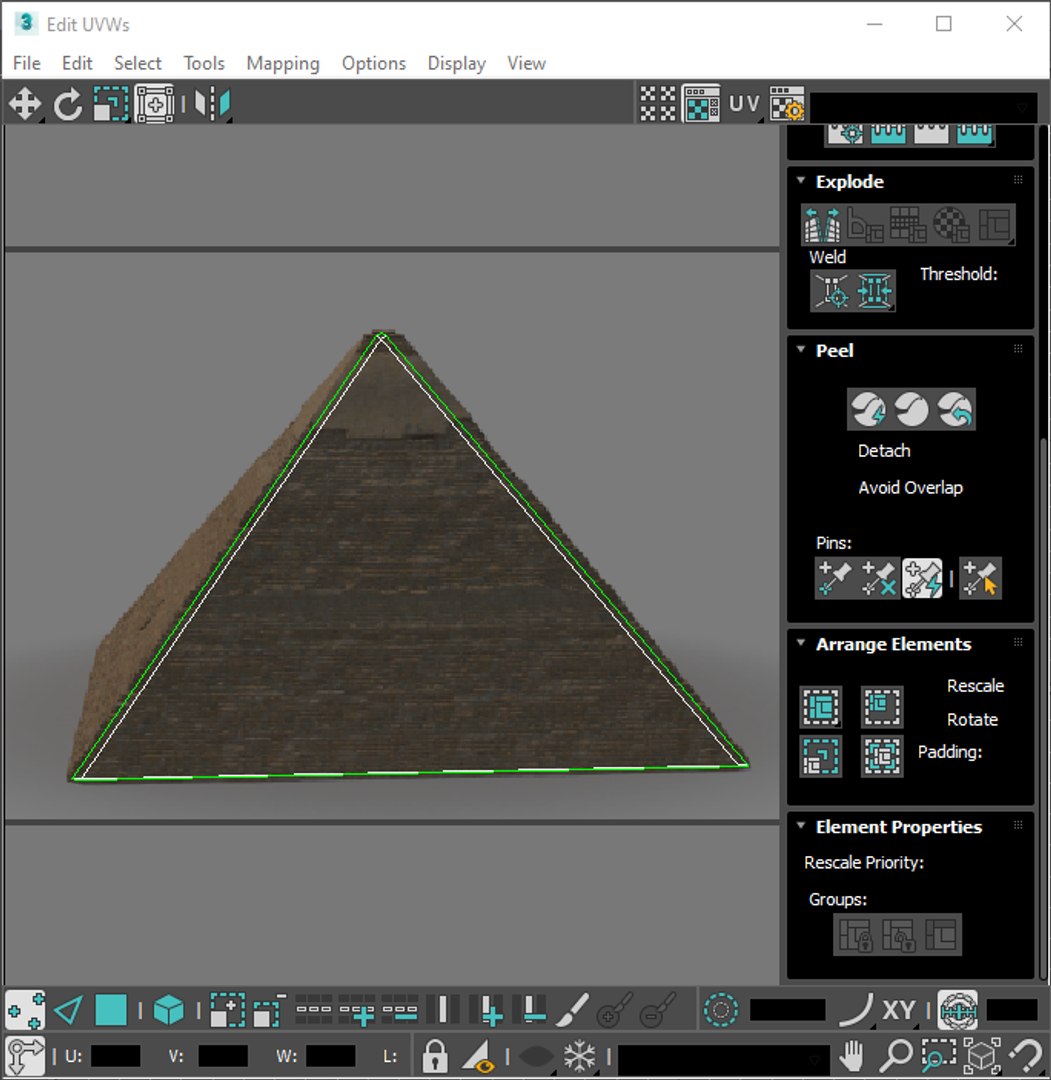Screen dimensions: 1051x1080
Task: Click Paint Select brush icon
Action: [x=572, y=1010]
